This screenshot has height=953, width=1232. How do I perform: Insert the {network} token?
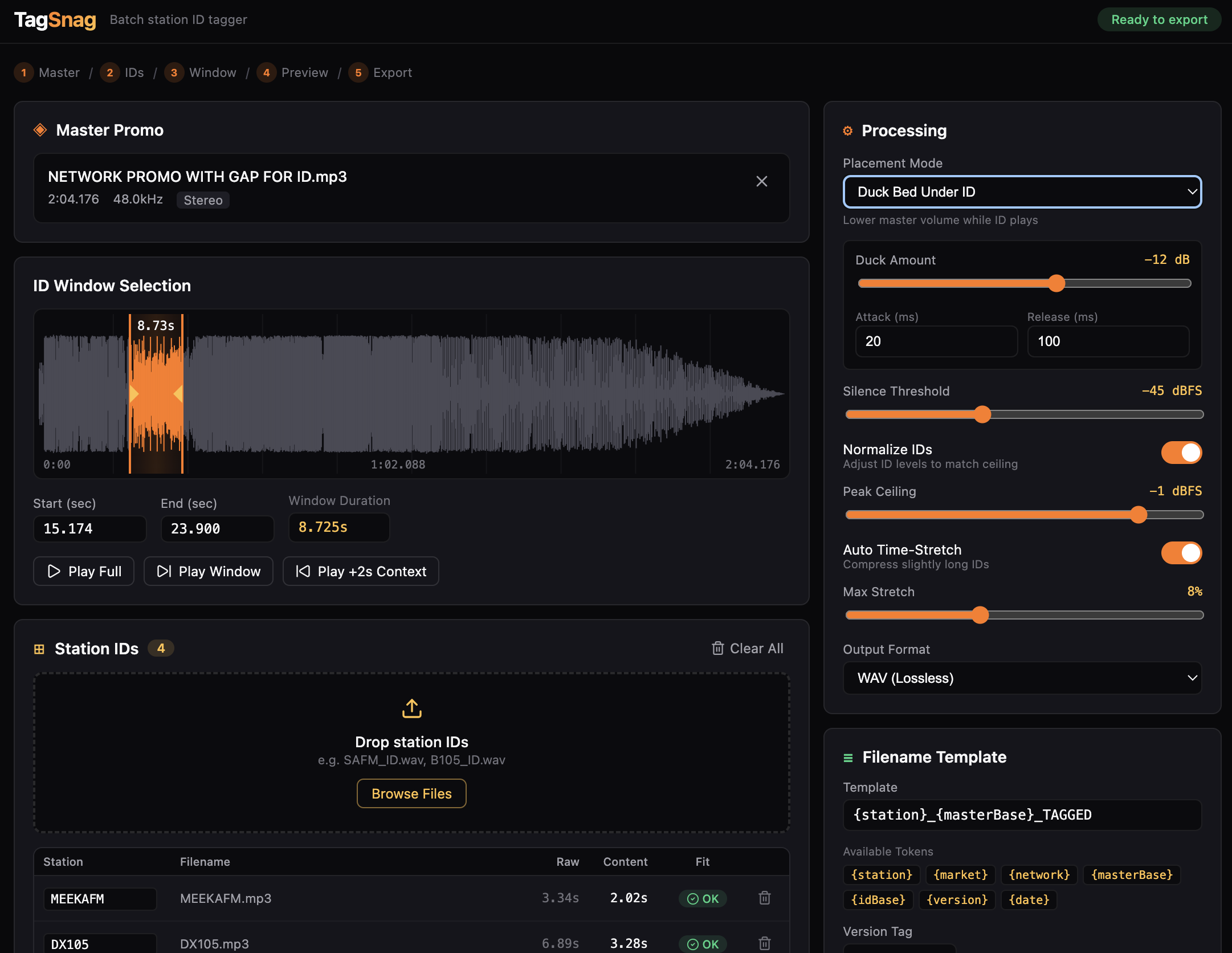coord(1039,874)
